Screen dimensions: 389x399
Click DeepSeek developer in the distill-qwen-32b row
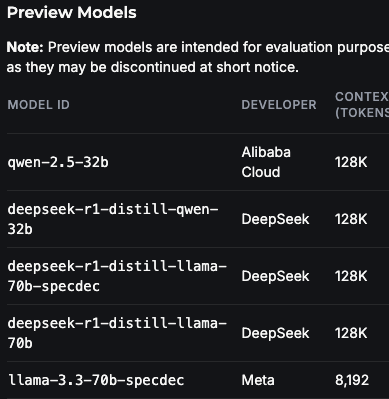[275, 219]
